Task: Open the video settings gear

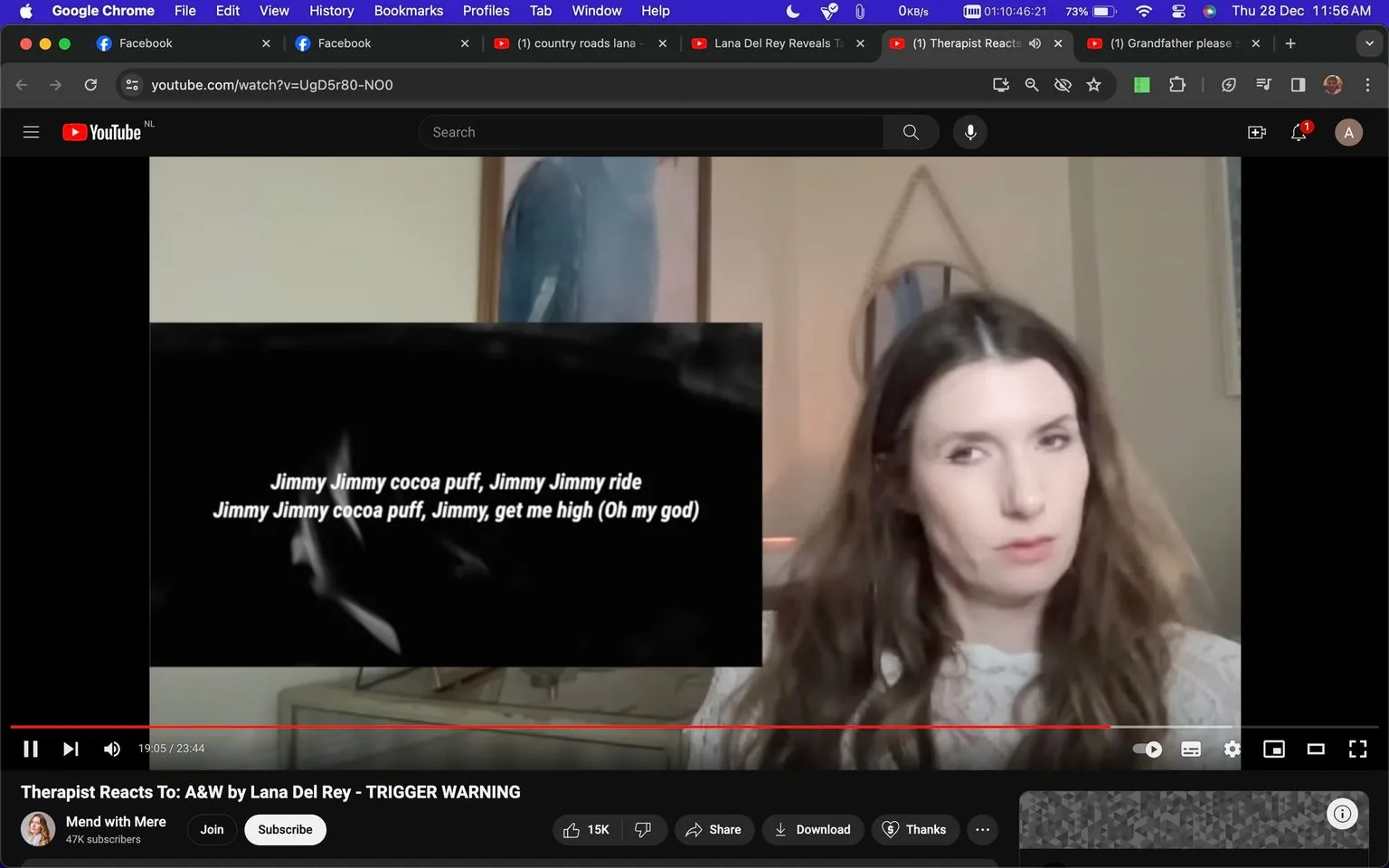Action: click(x=1232, y=749)
